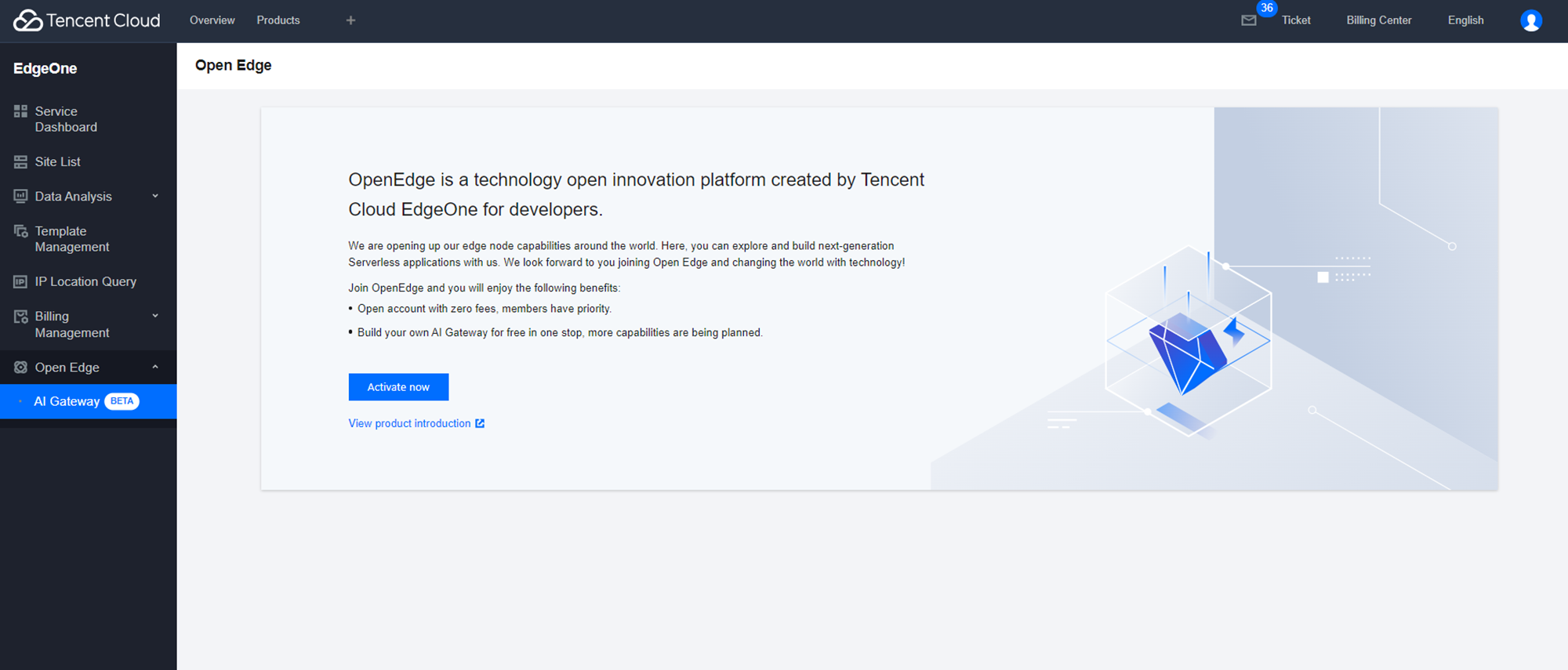Viewport: 1568px width, 670px height.
Task: Click the 'Build your own AI Gateway' bullet
Action: [x=559, y=332]
